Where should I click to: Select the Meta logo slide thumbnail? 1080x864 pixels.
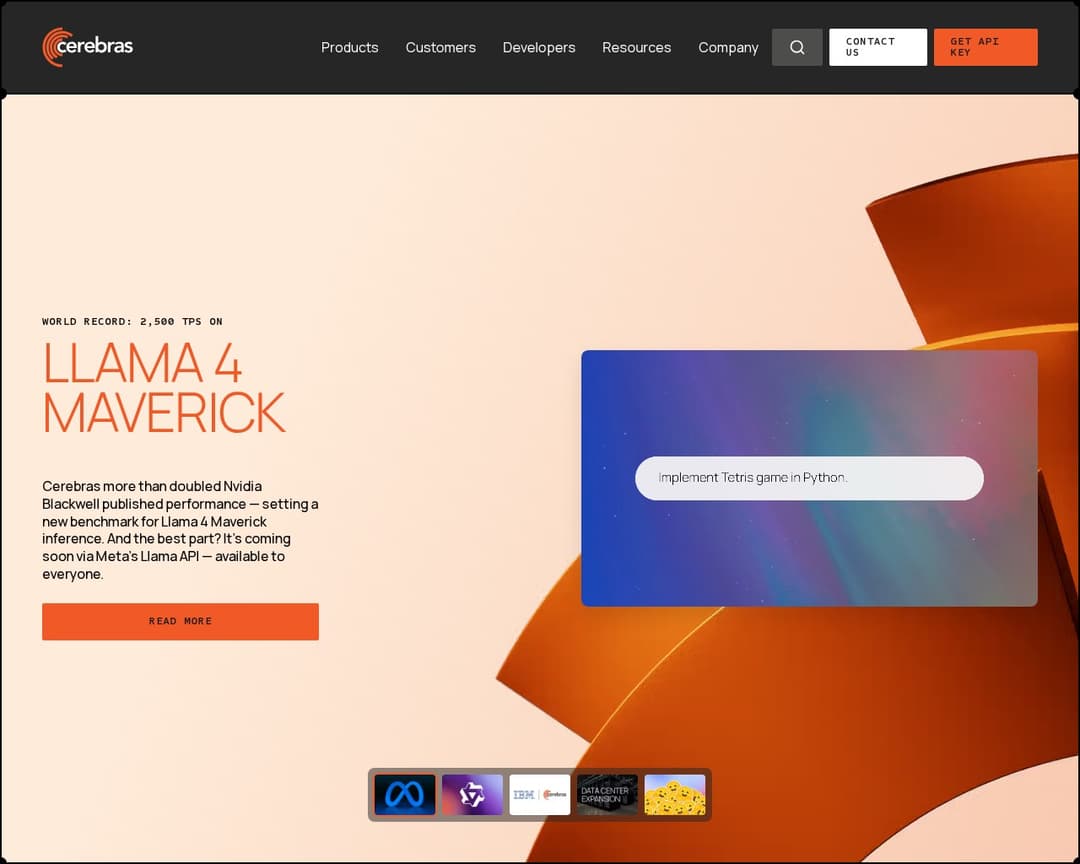[405, 794]
